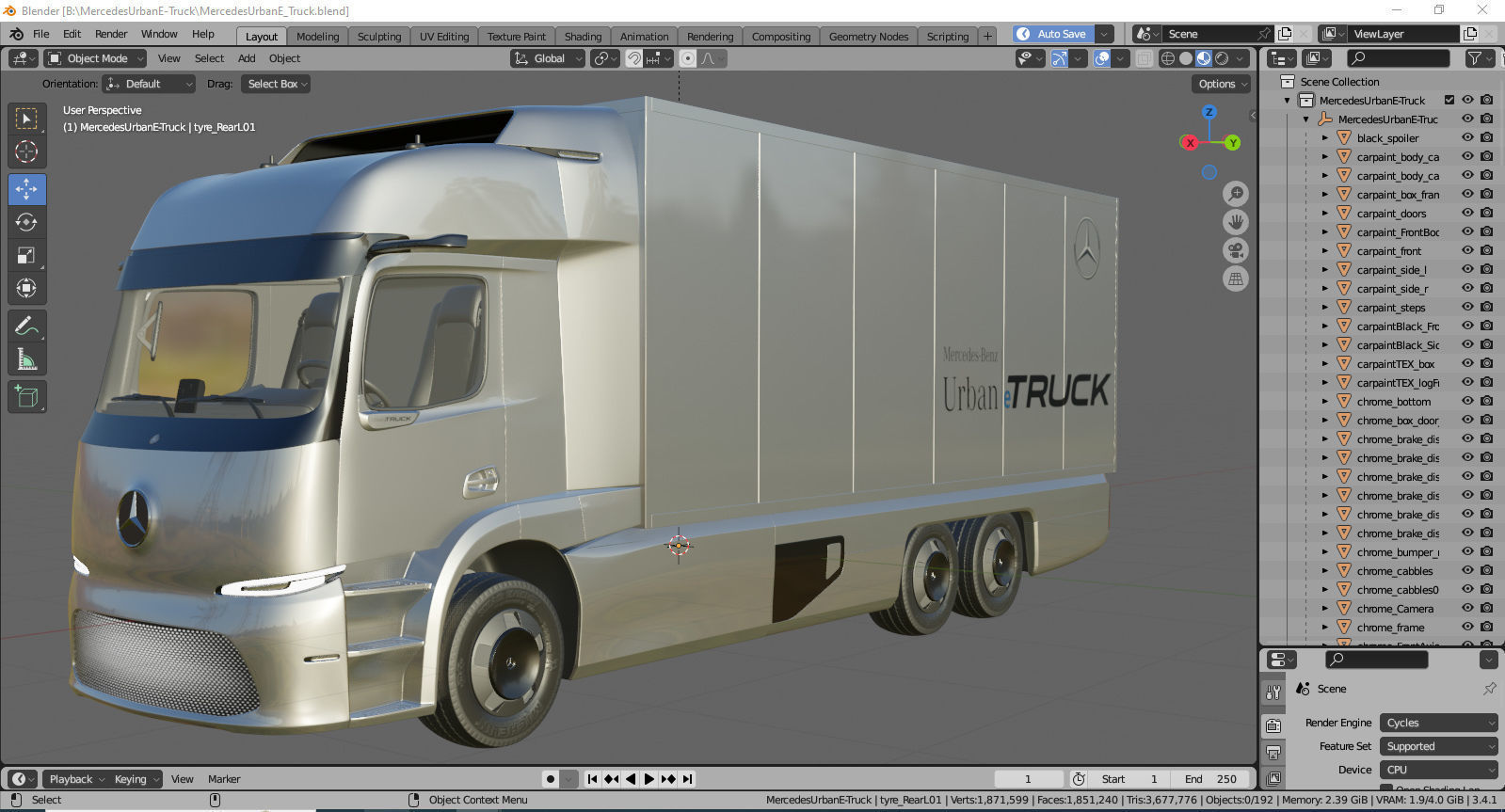Screen dimensions: 1505x812
Task: Open the Global orientation dropdown
Action: (x=548, y=58)
